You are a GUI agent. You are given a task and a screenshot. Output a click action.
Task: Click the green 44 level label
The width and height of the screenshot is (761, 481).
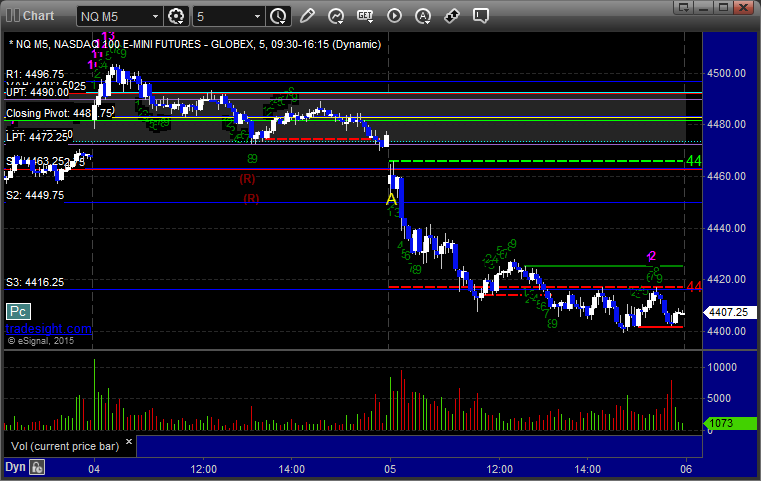pyautogui.click(x=694, y=161)
